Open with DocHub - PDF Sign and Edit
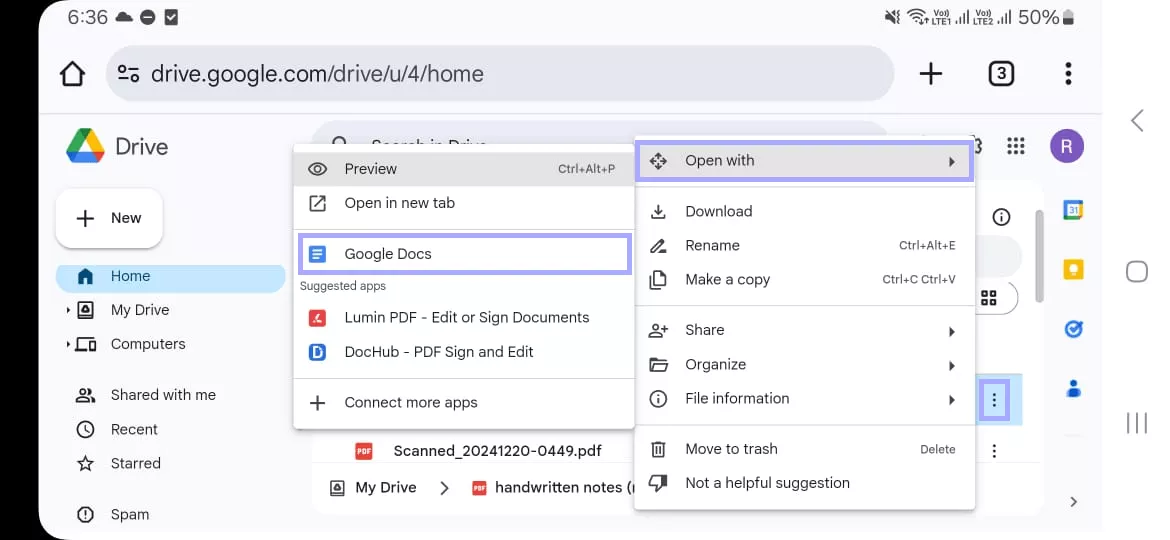This screenshot has width=1170, height=540. [463, 352]
